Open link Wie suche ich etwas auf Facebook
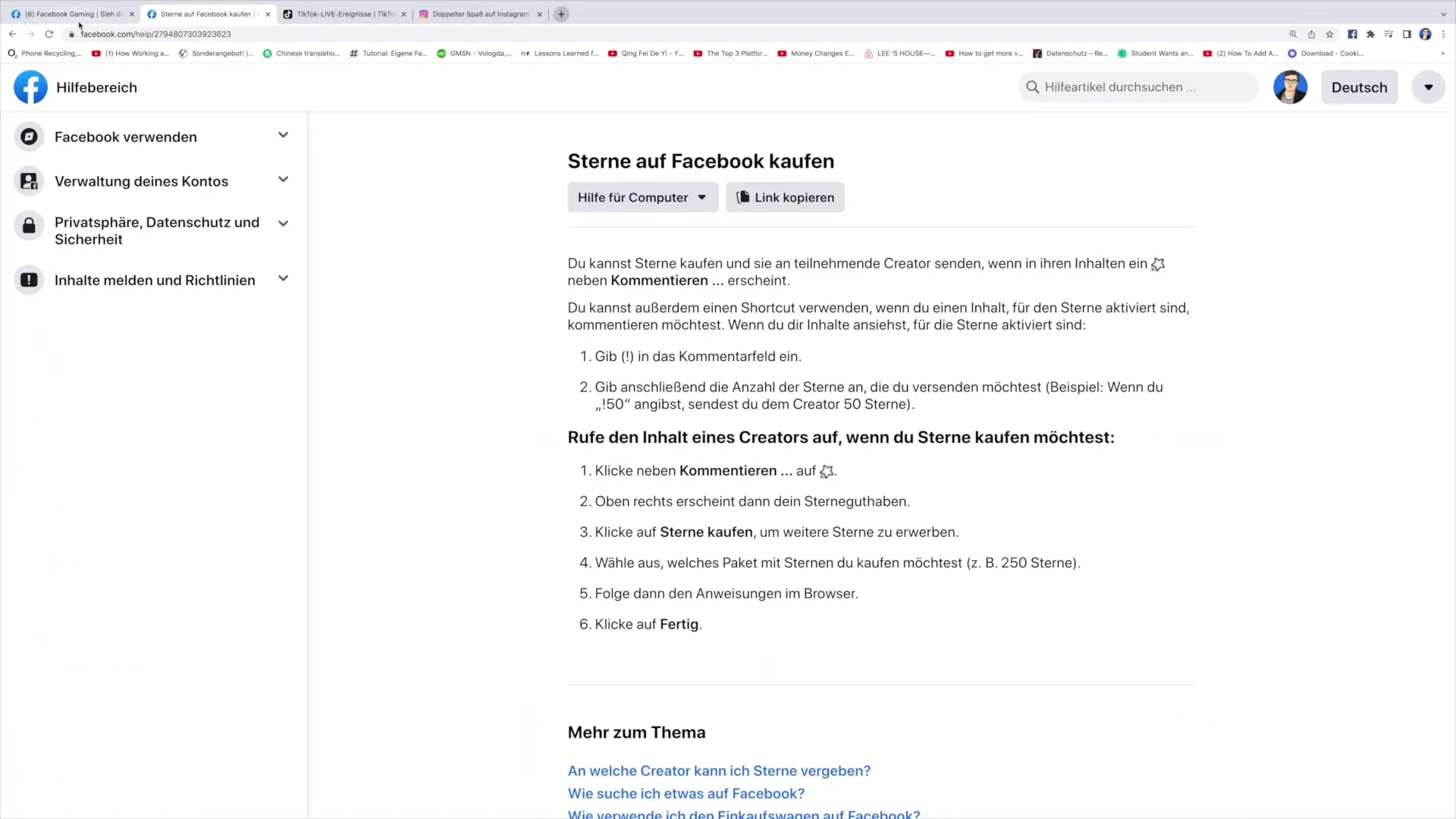1456x819 pixels. [x=686, y=793]
